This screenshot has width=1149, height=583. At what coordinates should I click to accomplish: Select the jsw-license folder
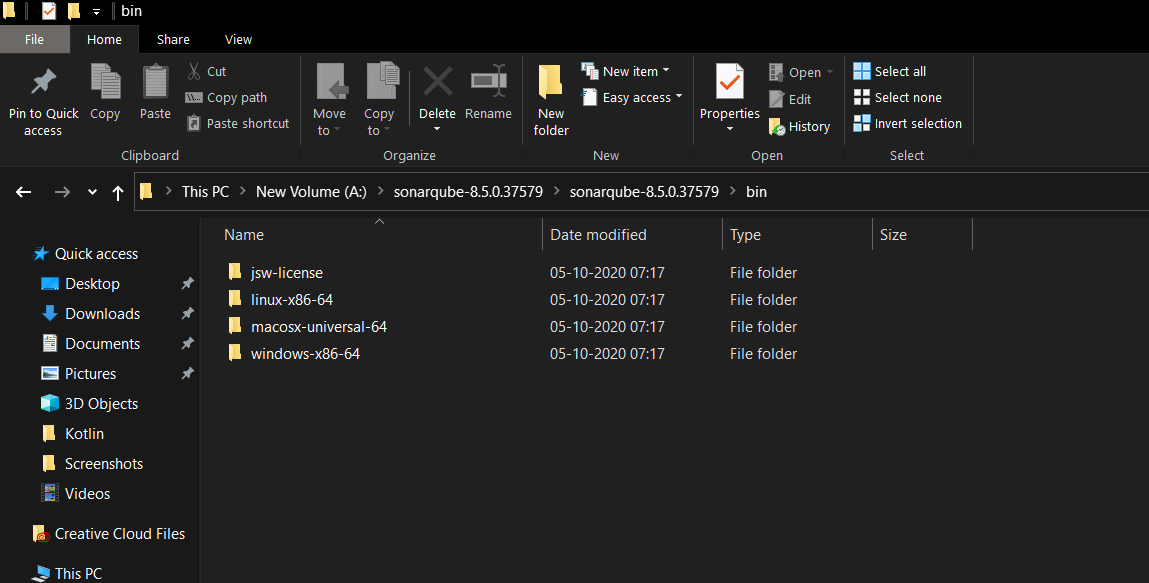pos(275,272)
